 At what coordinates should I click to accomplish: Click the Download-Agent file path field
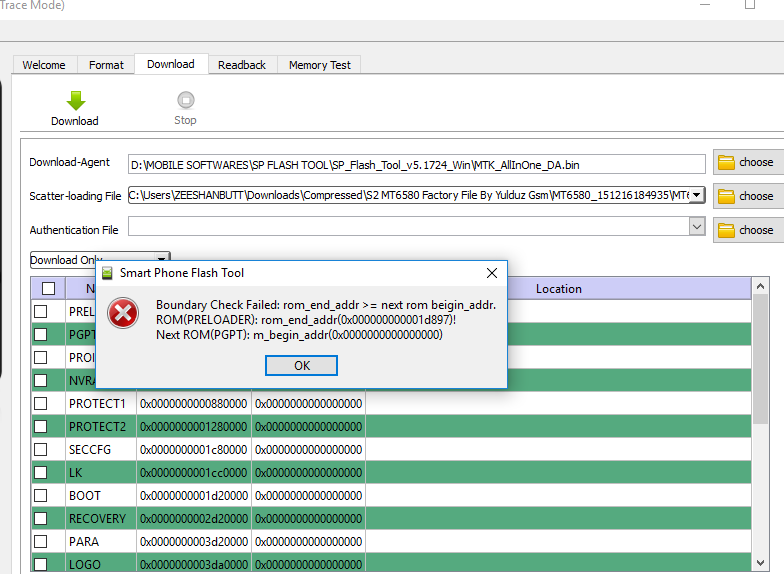pyautogui.click(x=417, y=164)
